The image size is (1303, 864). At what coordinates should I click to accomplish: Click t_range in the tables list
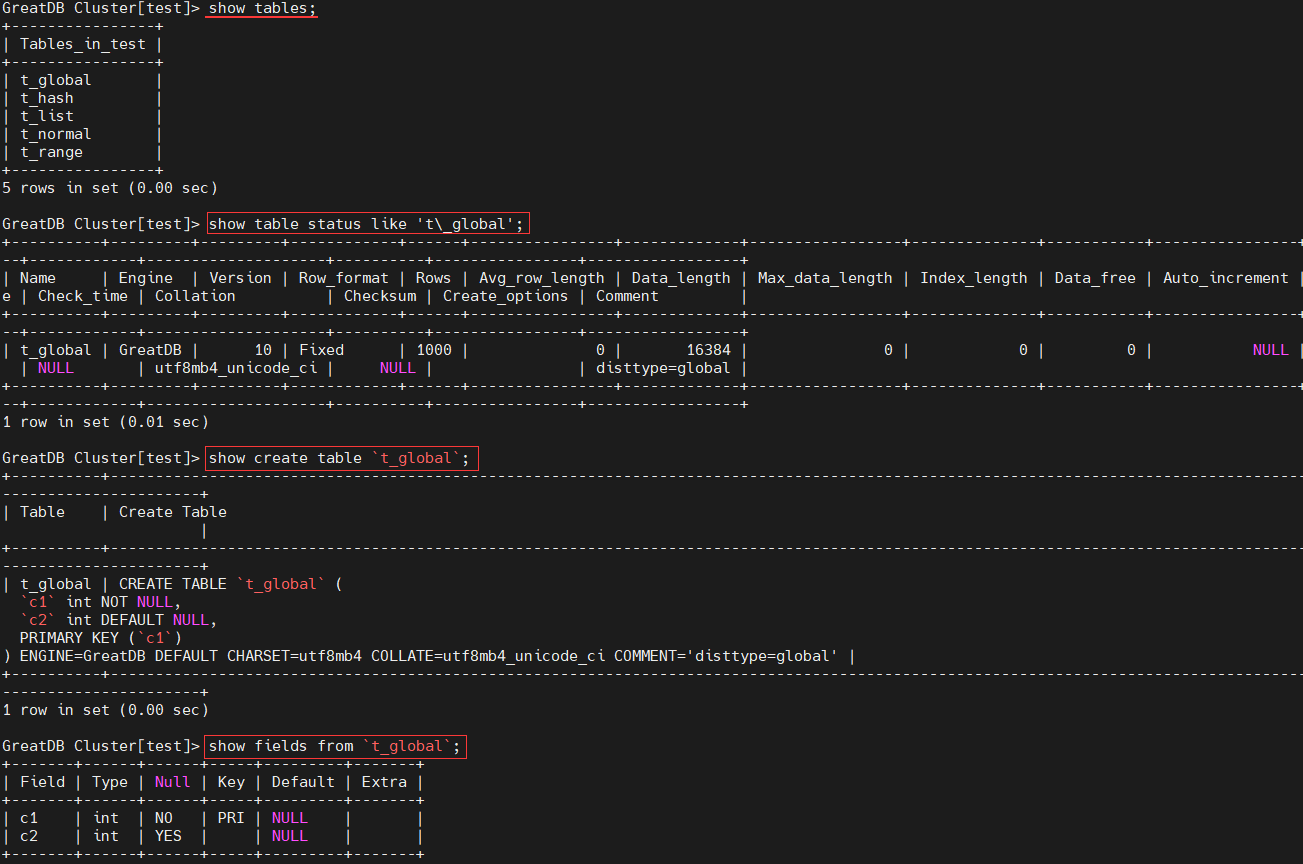coord(51,152)
